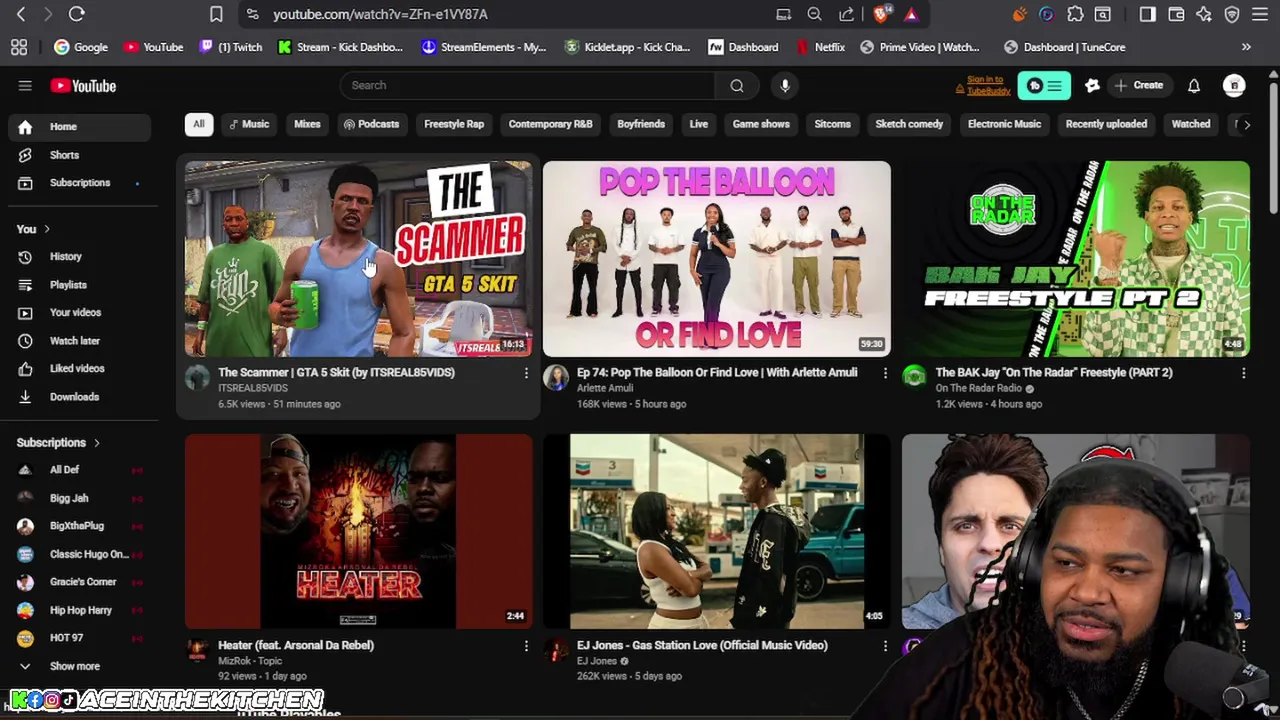Open the Twitch bookmark
1280x720 pixels.
(x=231, y=47)
